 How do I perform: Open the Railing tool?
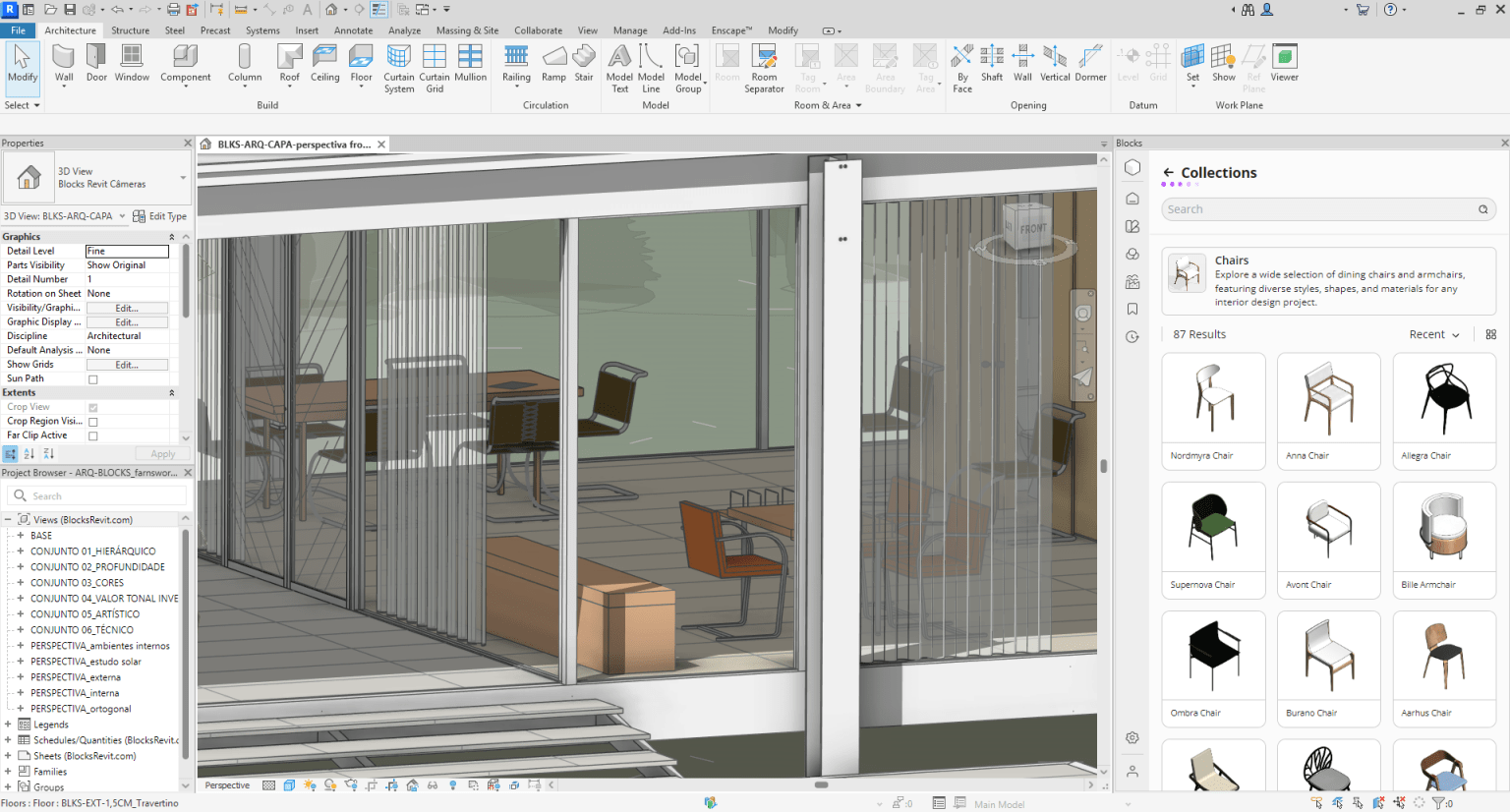click(x=516, y=63)
